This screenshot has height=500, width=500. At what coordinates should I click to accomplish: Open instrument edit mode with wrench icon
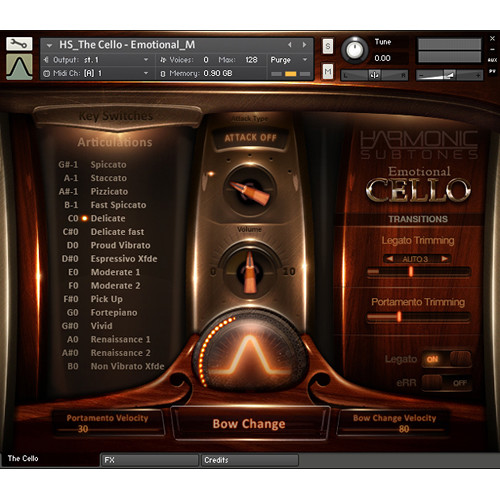(x=19, y=44)
